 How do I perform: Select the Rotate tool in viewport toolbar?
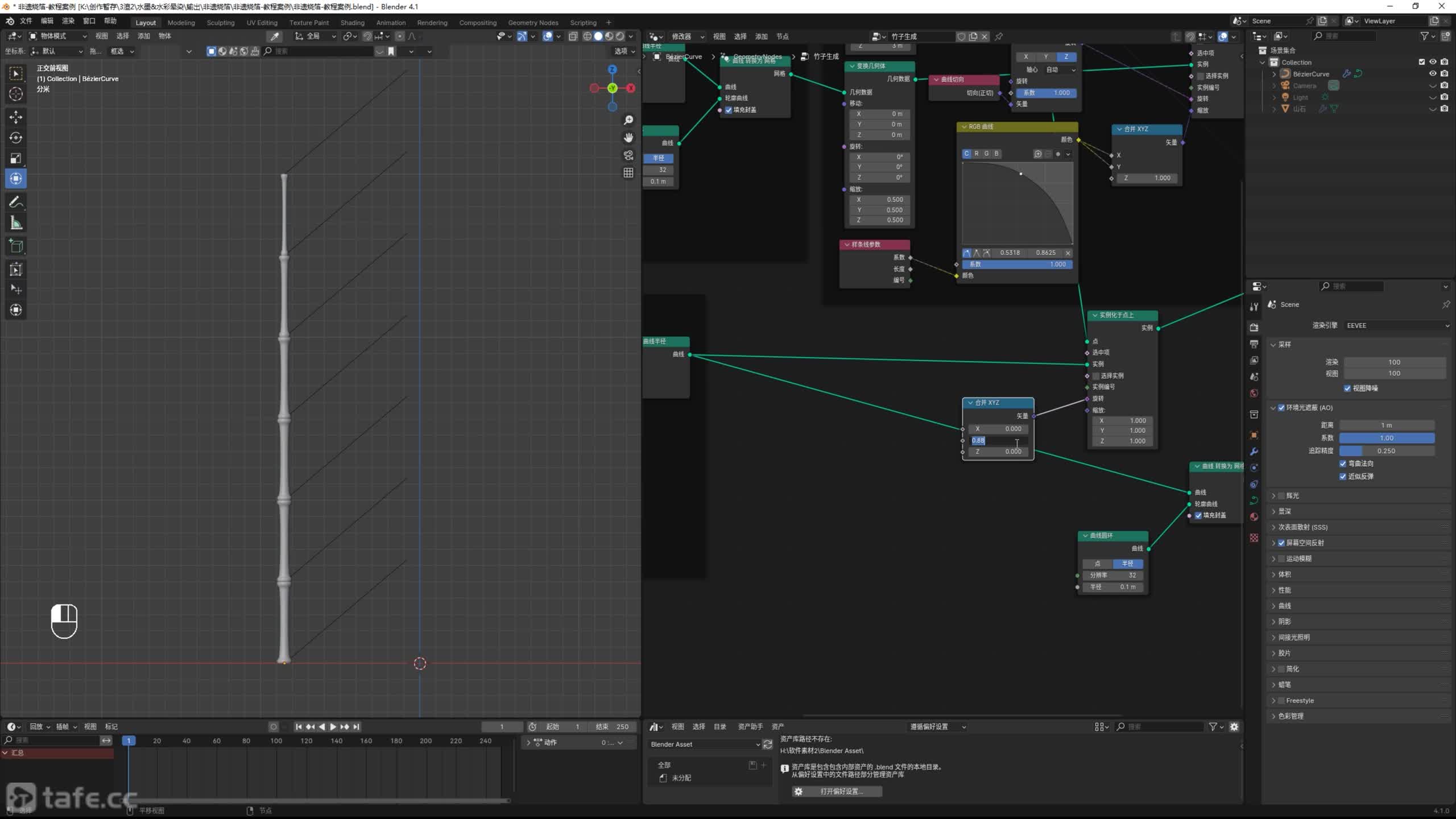(16, 138)
